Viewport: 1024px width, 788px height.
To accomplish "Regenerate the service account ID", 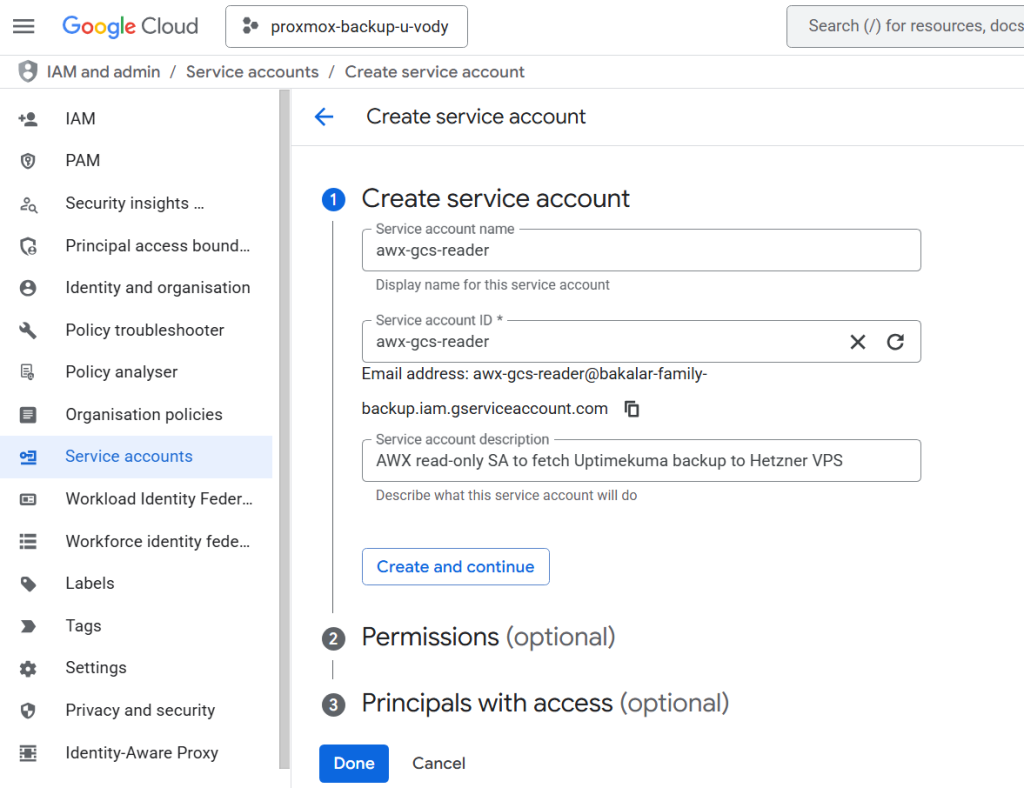I will pyautogui.click(x=895, y=341).
